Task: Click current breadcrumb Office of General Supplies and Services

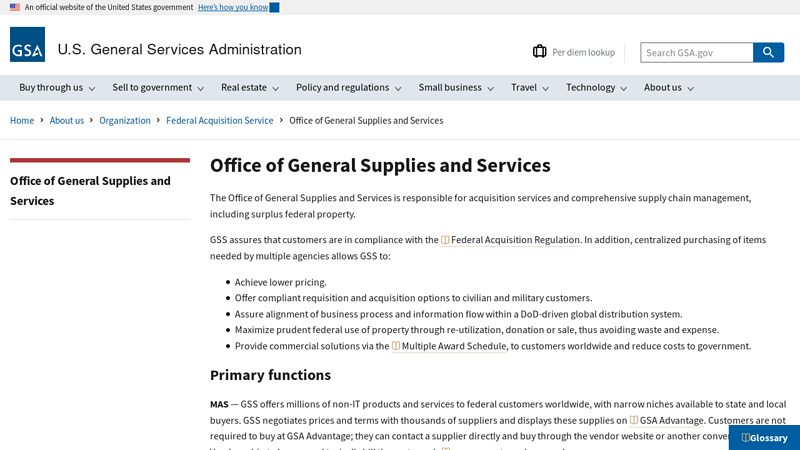Action: click(x=366, y=120)
